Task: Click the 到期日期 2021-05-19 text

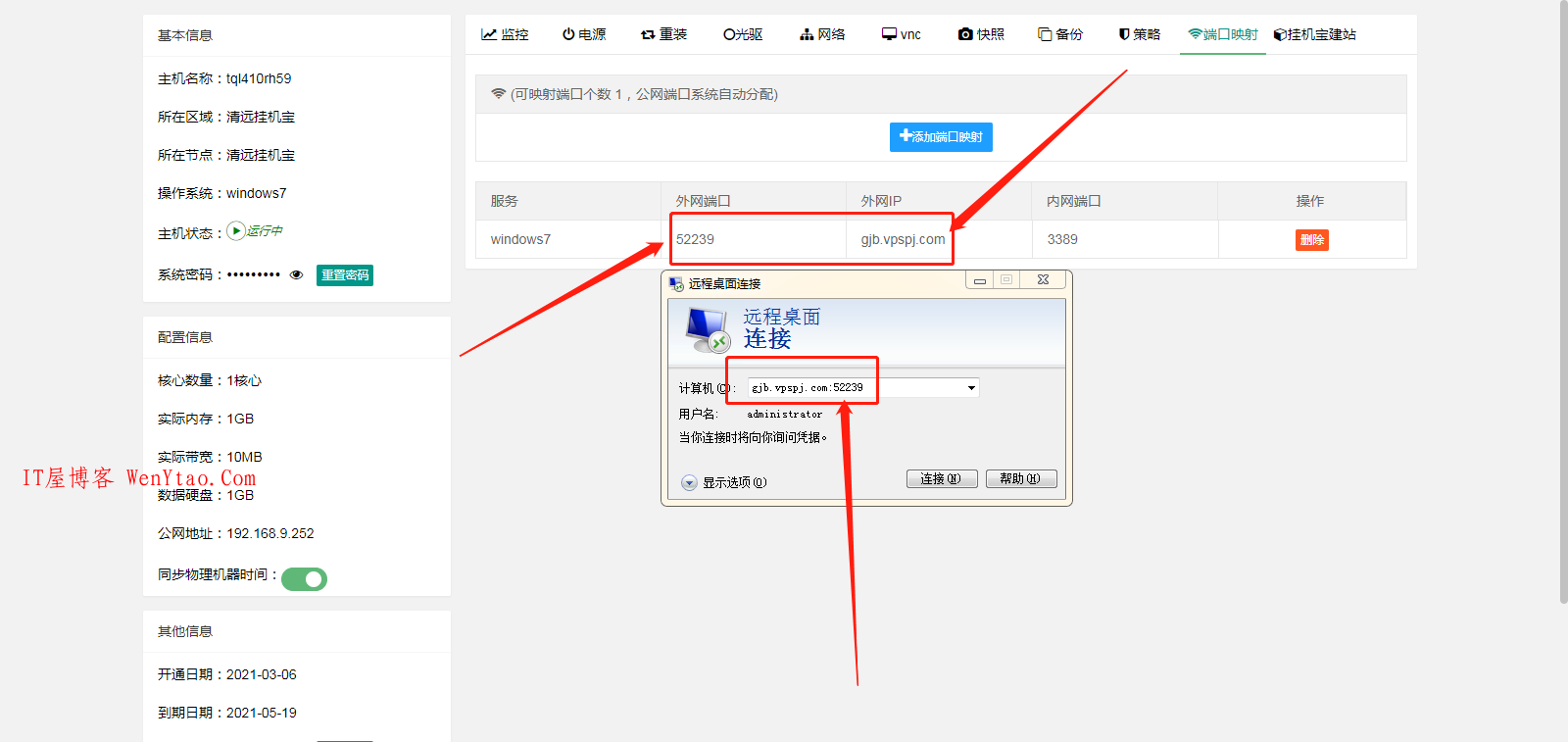Action: pyautogui.click(x=227, y=713)
